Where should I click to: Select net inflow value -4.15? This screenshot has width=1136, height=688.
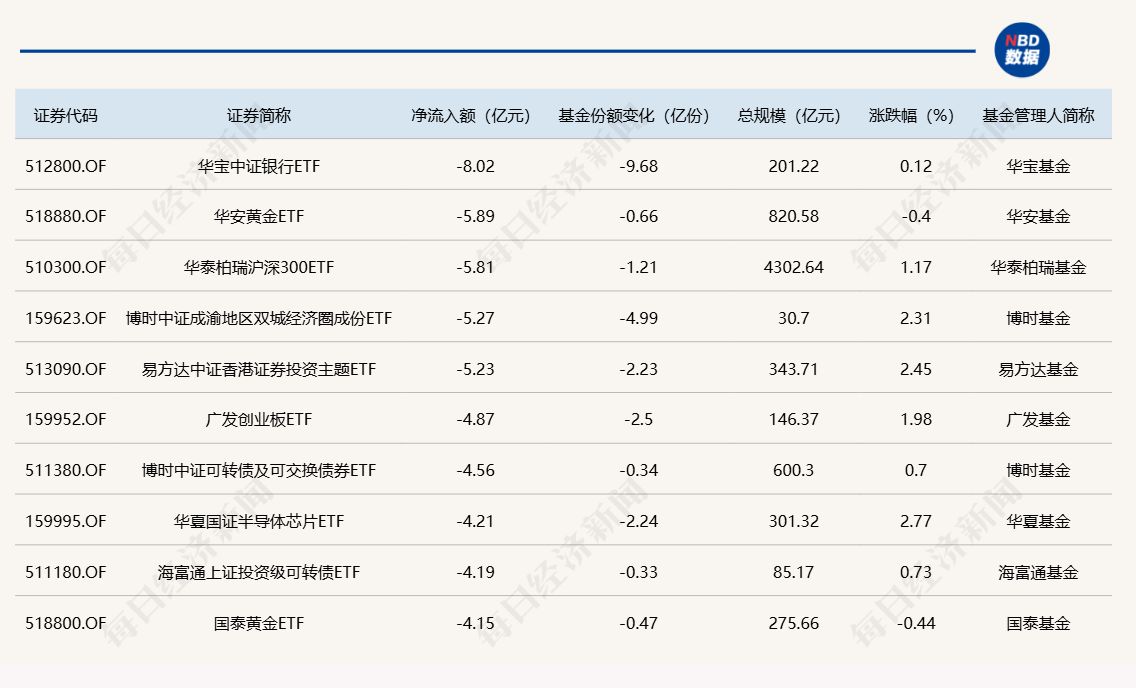[x=475, y=623]
